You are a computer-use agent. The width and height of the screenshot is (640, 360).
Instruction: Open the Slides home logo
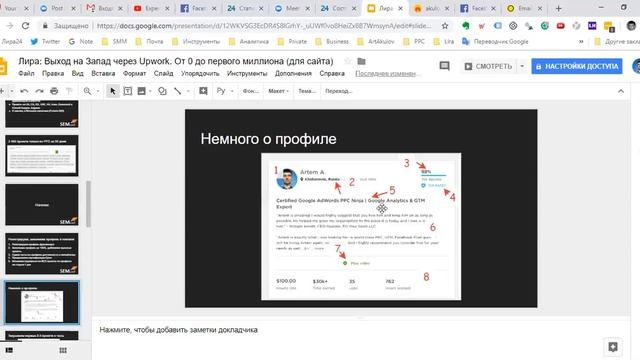pyautogui.click(x=3, y=67)
